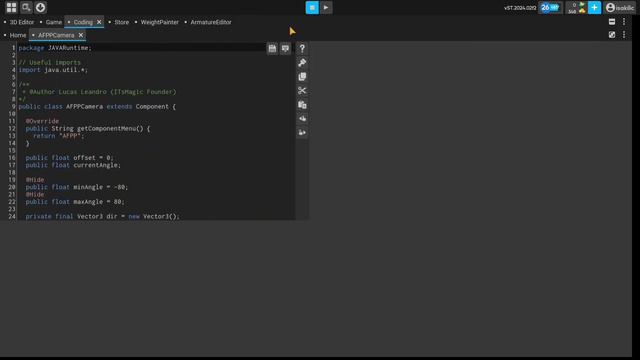The image size is (640, 360).
Task: Close the Coding tab
Action: [x=99, y=22]
